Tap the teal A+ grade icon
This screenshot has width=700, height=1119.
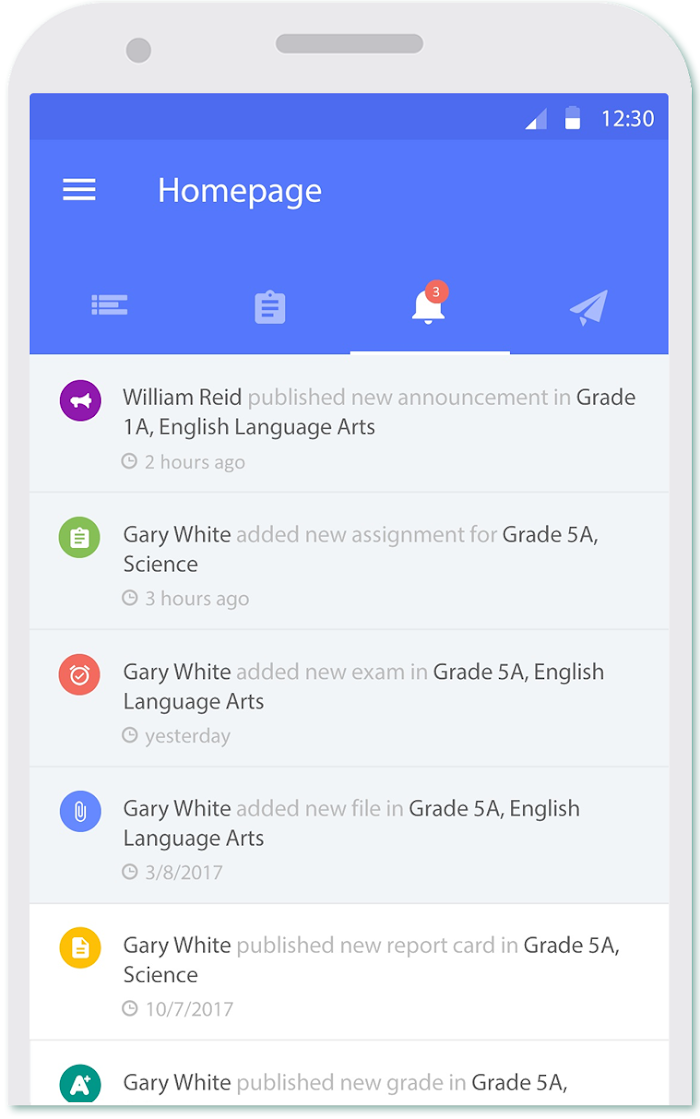(x=80, y=1085)
